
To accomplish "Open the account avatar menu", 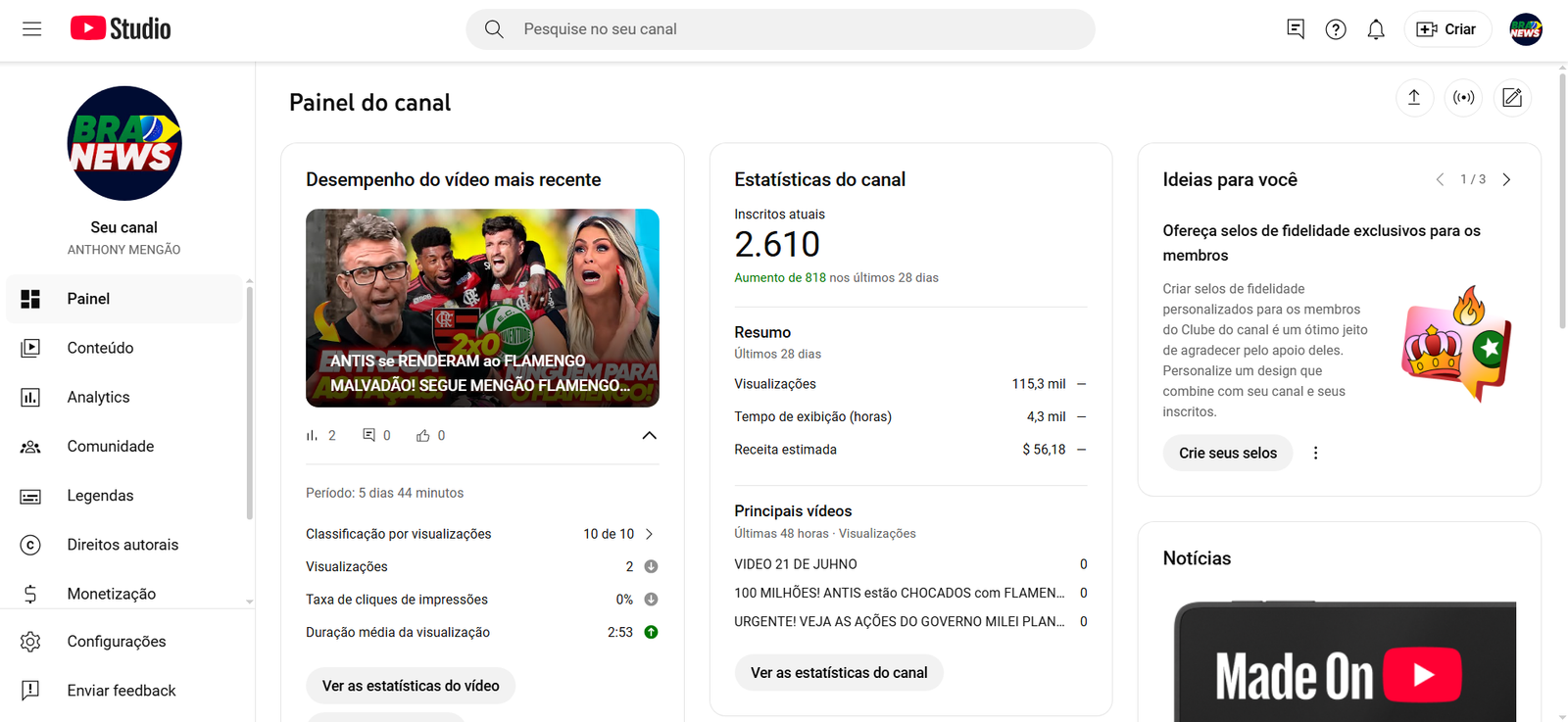I will (x=1526, y=29).
